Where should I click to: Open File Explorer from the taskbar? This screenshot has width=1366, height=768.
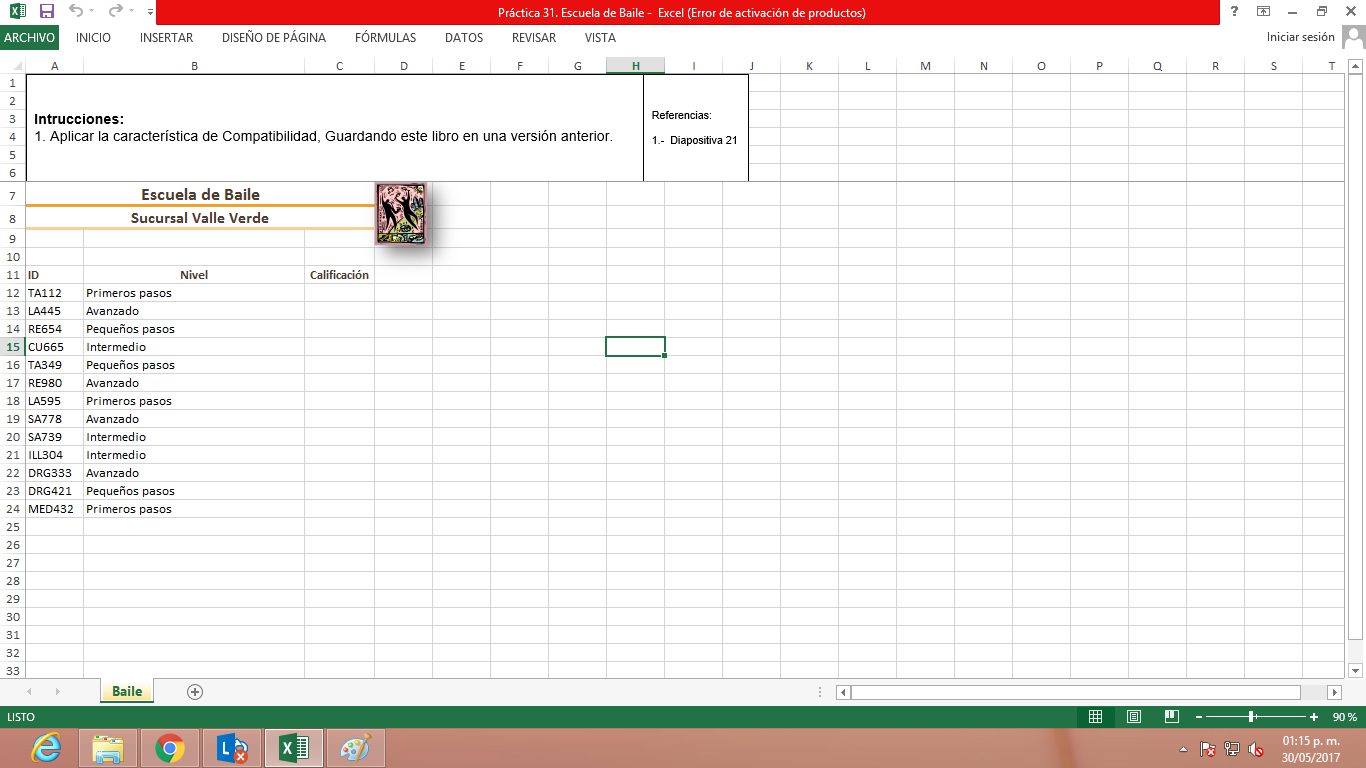108,748
